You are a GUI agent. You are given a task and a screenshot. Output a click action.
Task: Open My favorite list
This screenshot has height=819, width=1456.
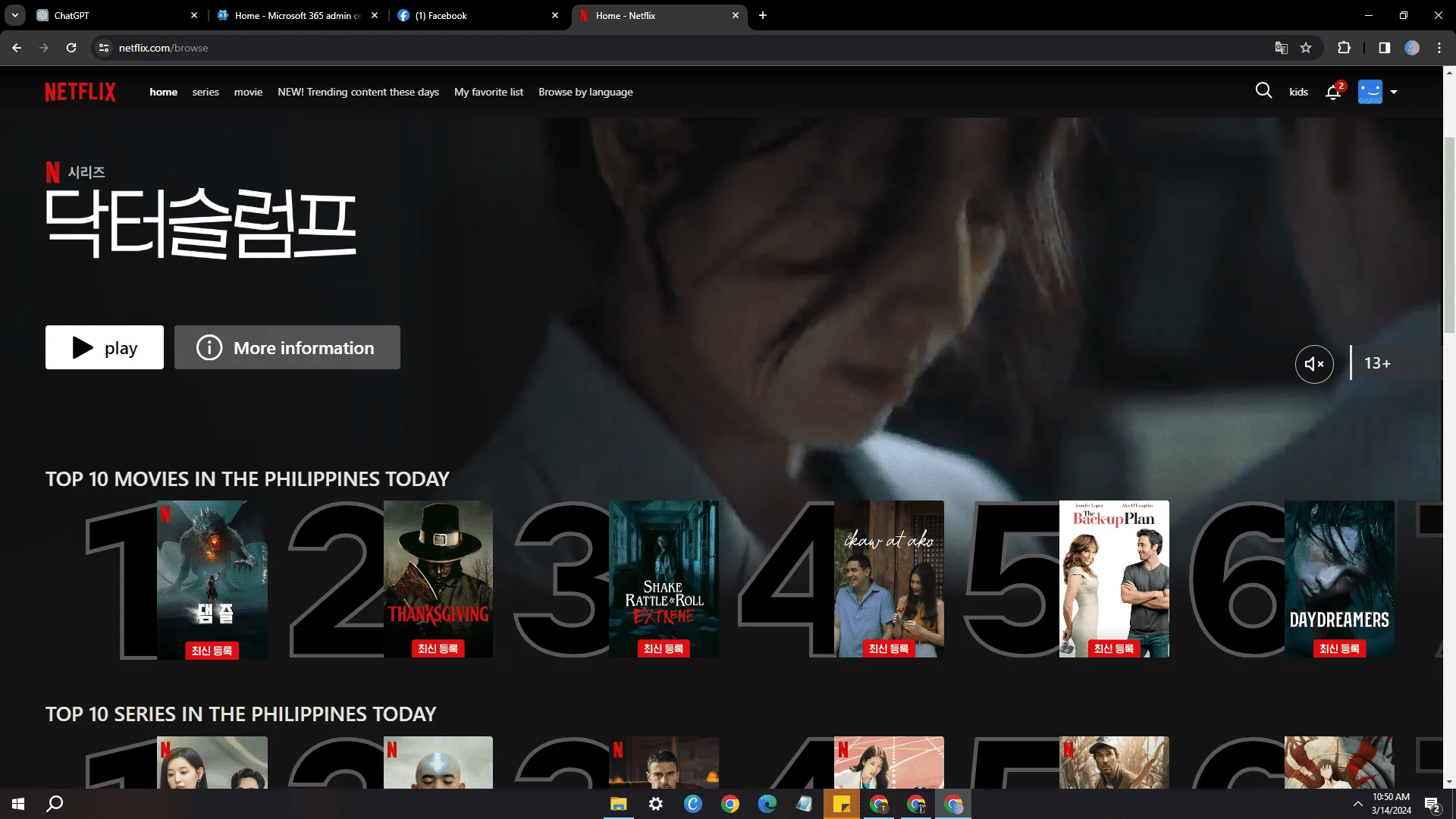coord(488,92)
